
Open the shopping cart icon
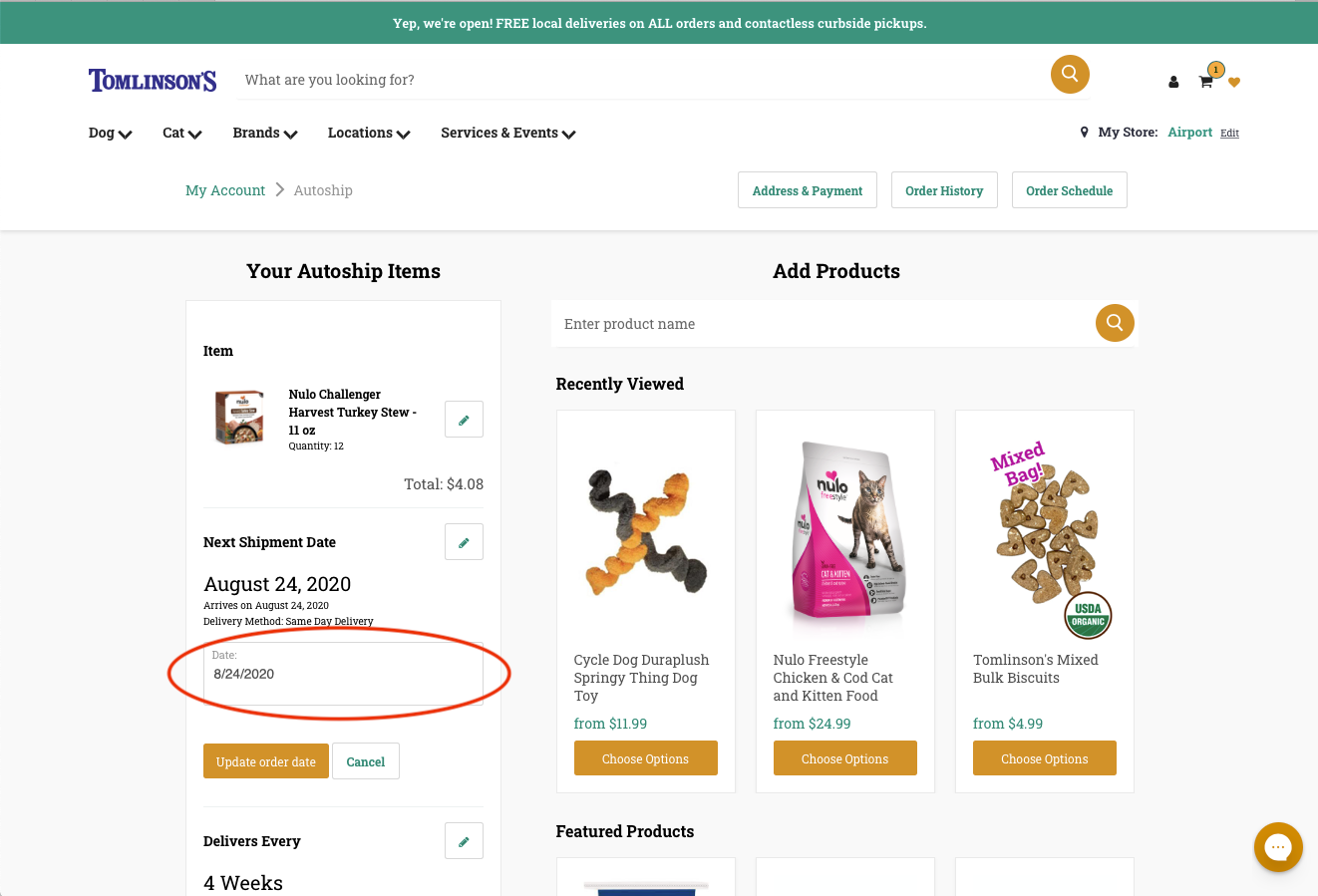(x=1205, y=82)
